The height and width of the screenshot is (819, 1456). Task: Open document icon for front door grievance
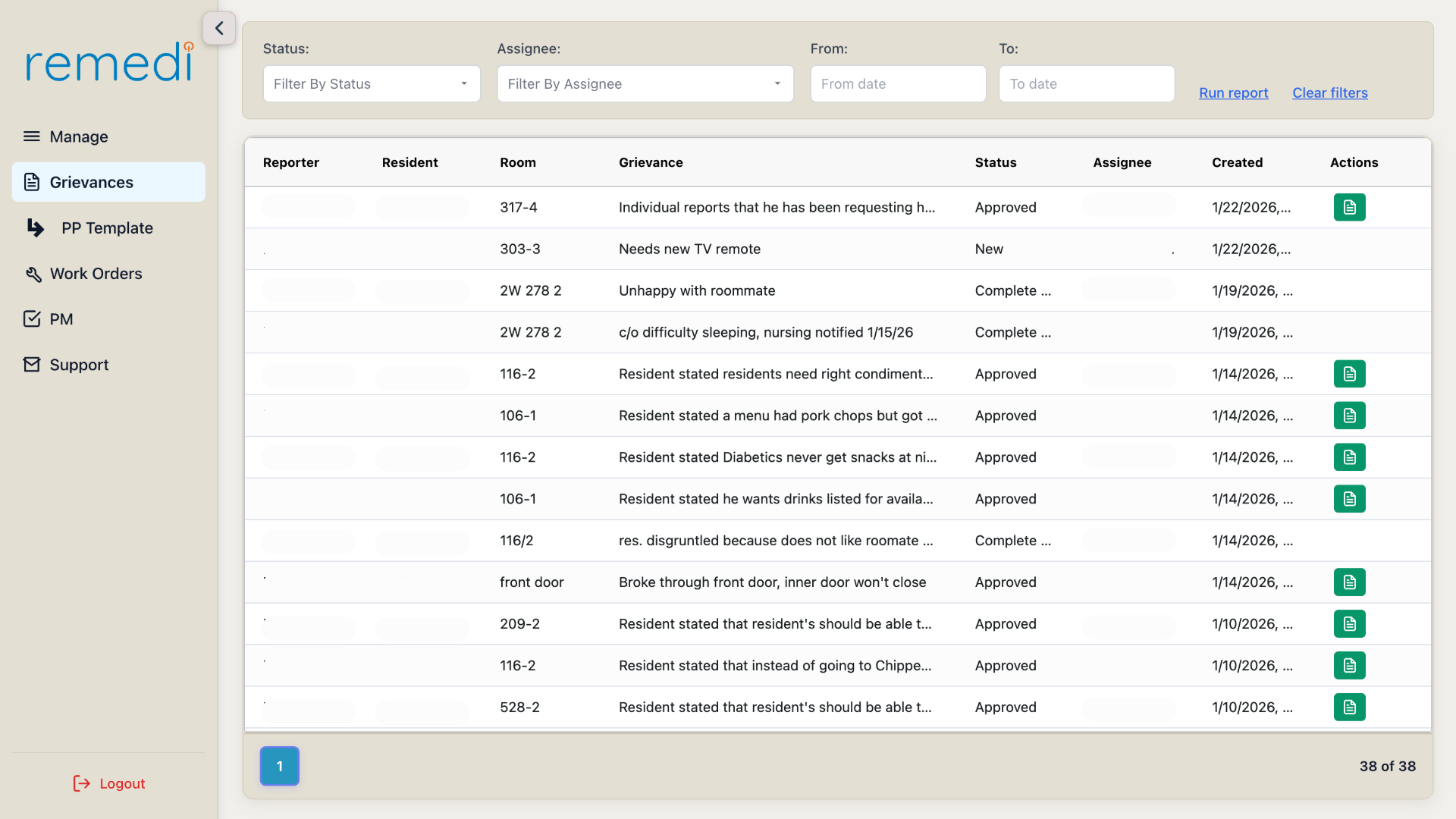point(1349,582)
